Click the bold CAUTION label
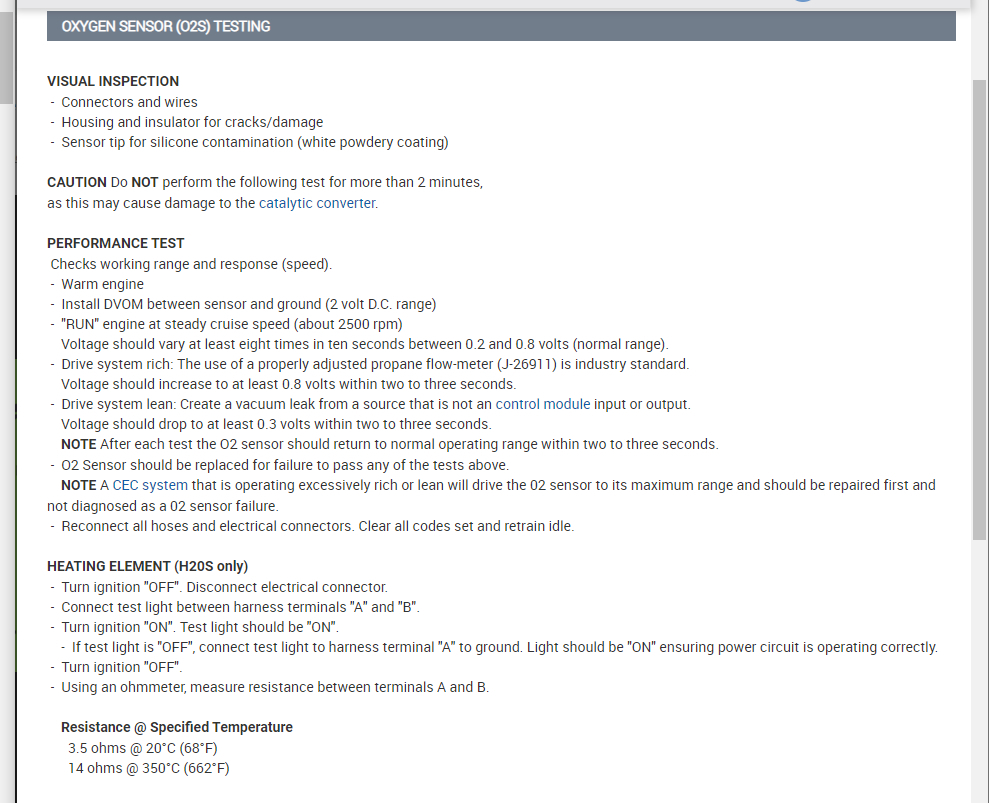The height and width of the screenshot is (803, 989). tap(77, 182)
